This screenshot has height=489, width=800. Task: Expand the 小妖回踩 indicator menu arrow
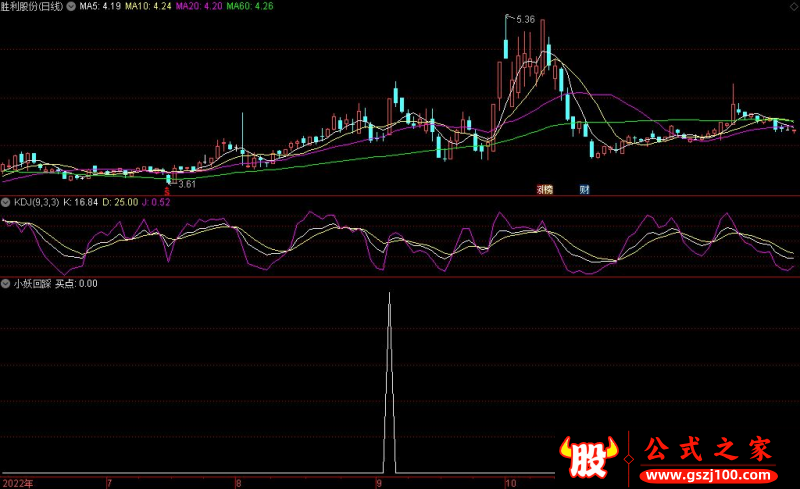coord(6,284)
